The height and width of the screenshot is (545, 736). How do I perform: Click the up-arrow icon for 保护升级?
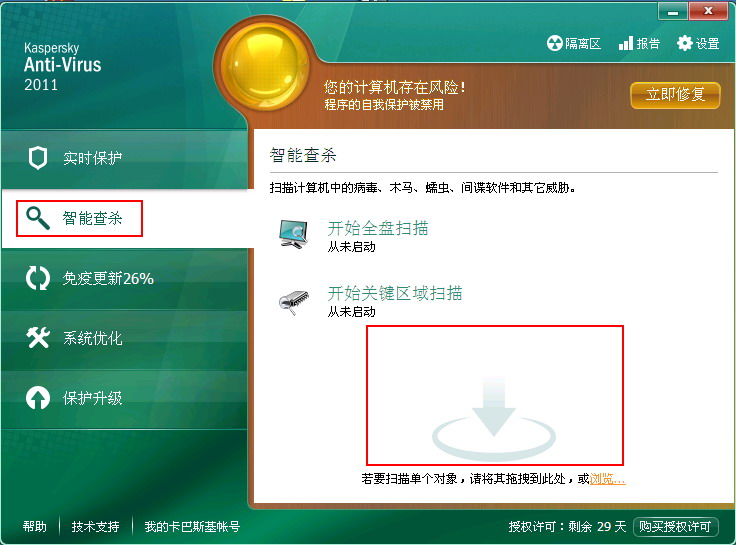click(38, 398)
